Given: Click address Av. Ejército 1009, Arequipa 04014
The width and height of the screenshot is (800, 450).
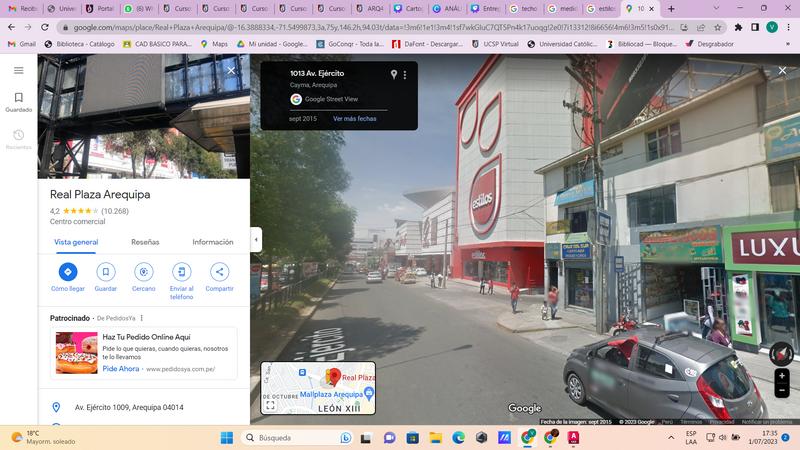Looking at the screenshot, I should pyautogui.click(x=129, y=407).
